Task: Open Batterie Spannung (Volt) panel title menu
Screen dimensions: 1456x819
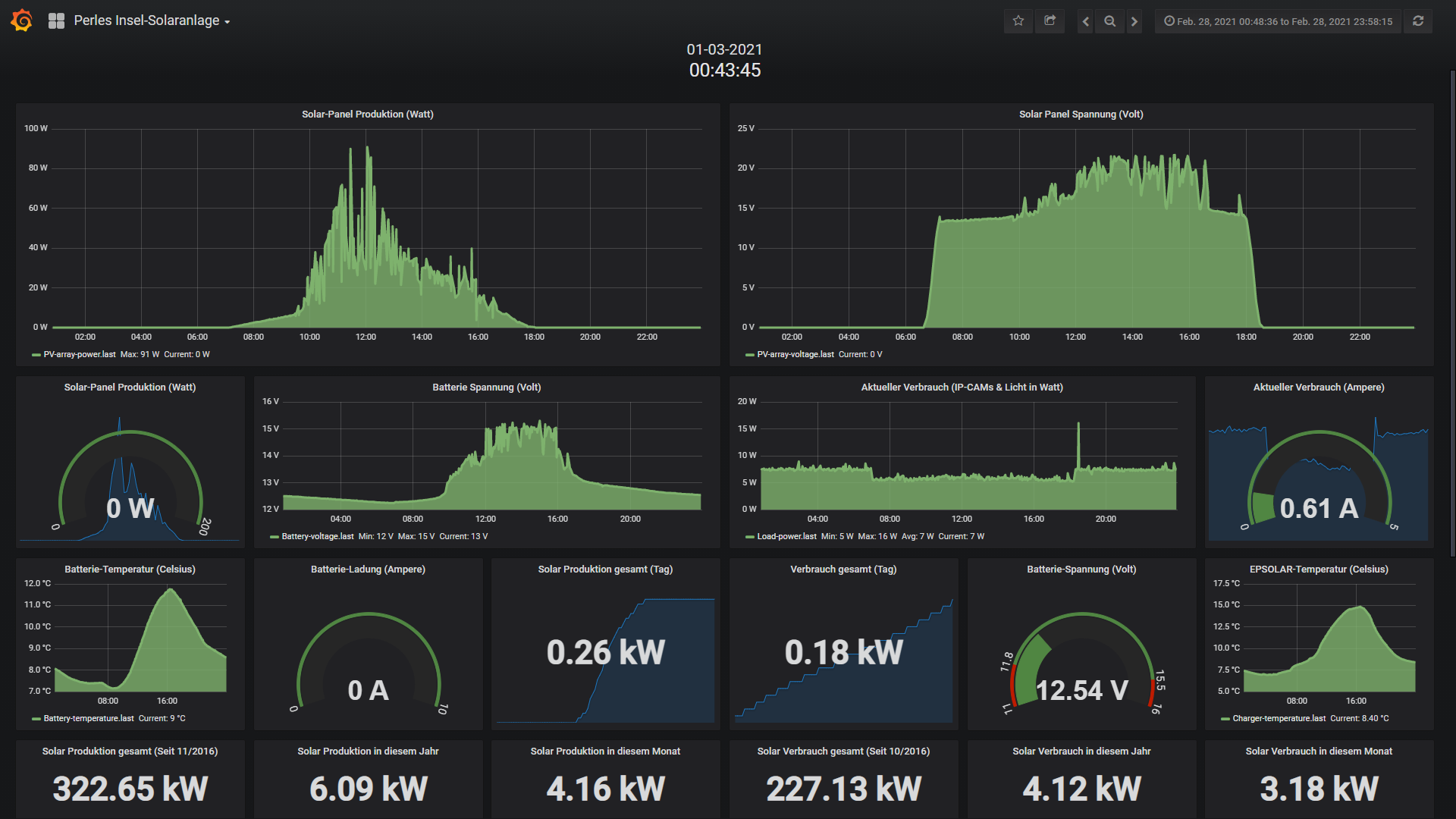Action: tap(486, 388)
